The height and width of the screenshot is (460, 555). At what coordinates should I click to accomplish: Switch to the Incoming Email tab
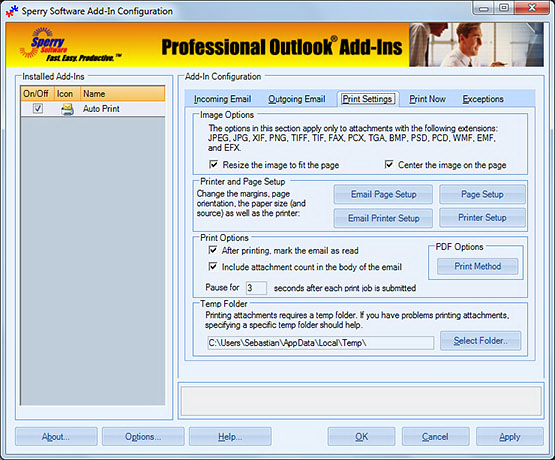point(223,99)
